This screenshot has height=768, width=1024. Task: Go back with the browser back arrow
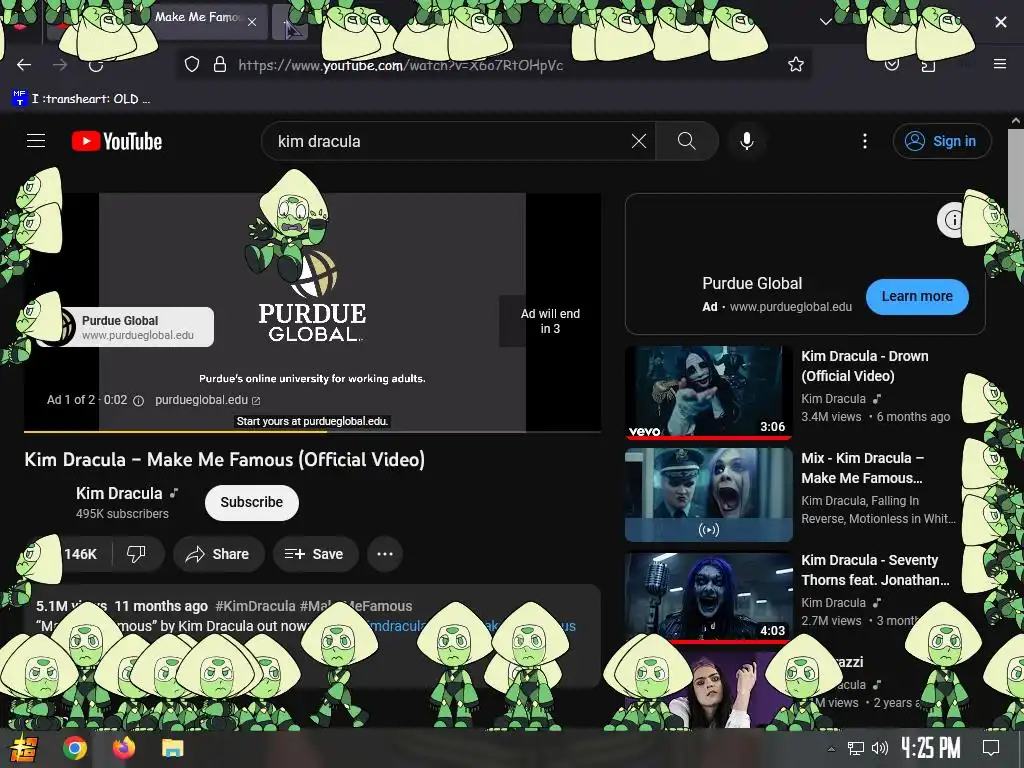[24, 65]
